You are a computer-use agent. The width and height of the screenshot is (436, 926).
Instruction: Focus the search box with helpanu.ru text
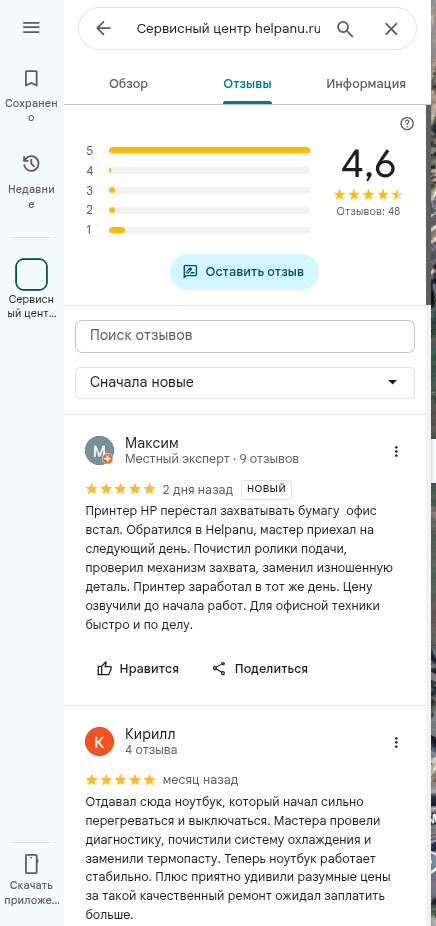tap(229, 29)
